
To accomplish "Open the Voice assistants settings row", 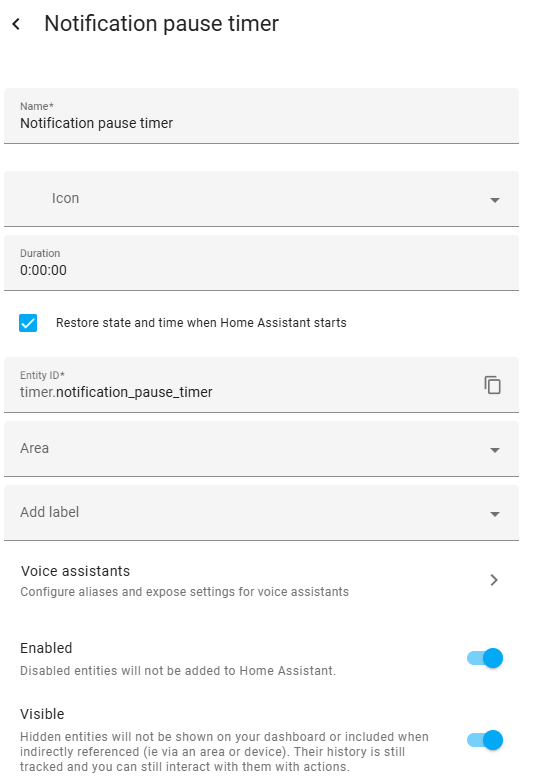I will click(x=262, y=581).
